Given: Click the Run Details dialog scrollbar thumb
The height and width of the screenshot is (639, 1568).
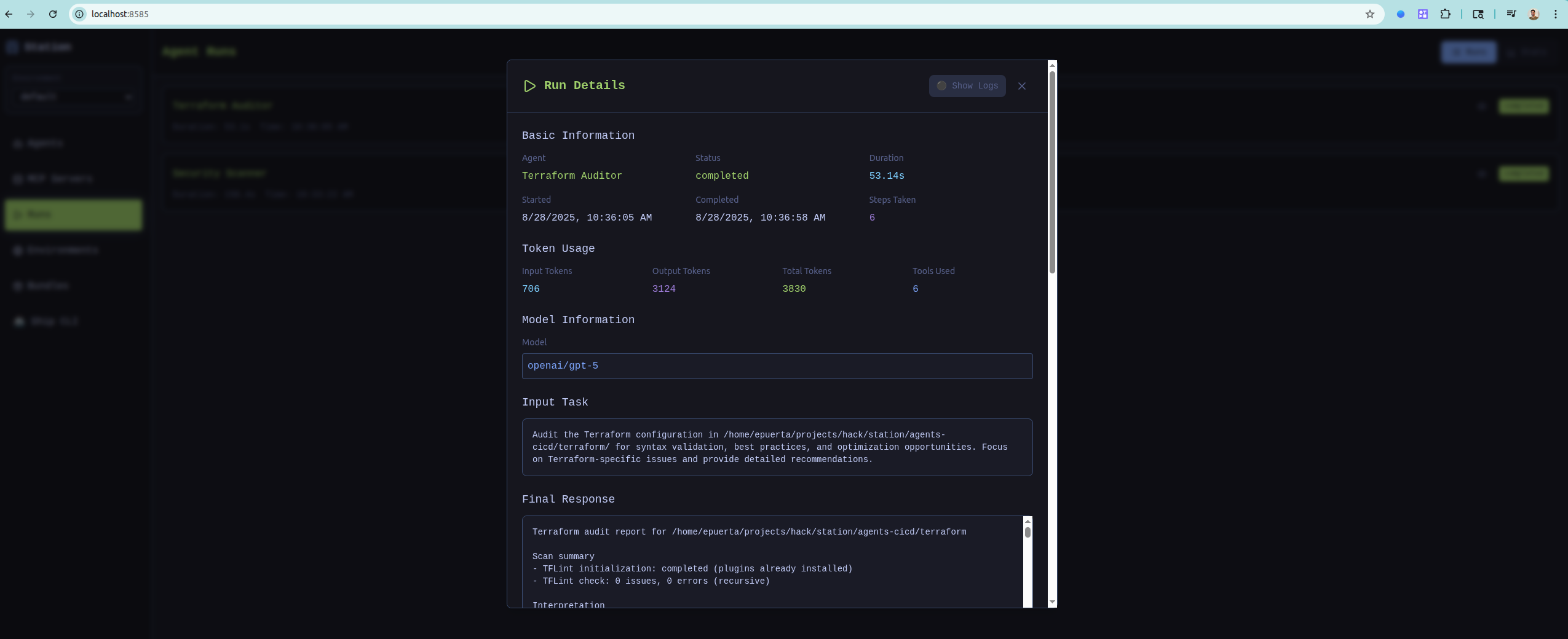Looking at the screenshot, I should (1052, 172).
